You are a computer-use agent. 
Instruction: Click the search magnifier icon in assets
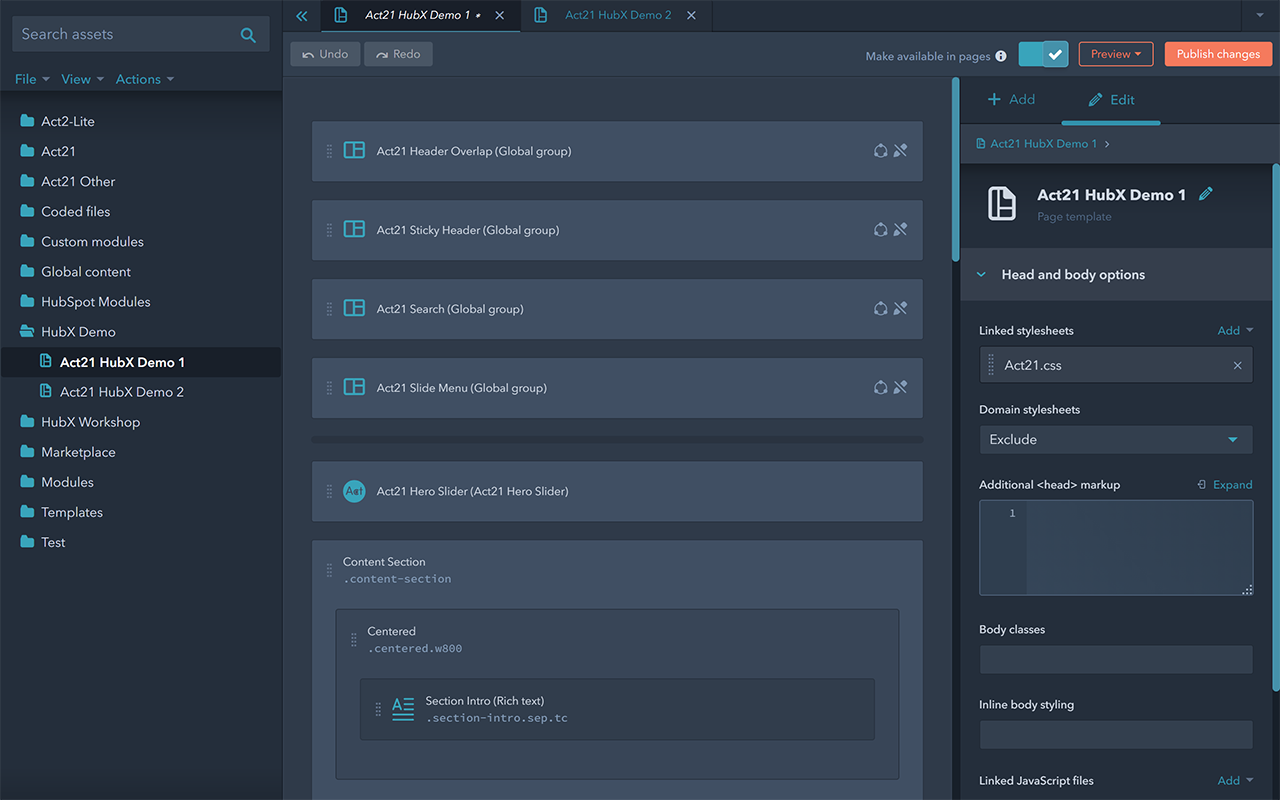[x=248, y=35]
